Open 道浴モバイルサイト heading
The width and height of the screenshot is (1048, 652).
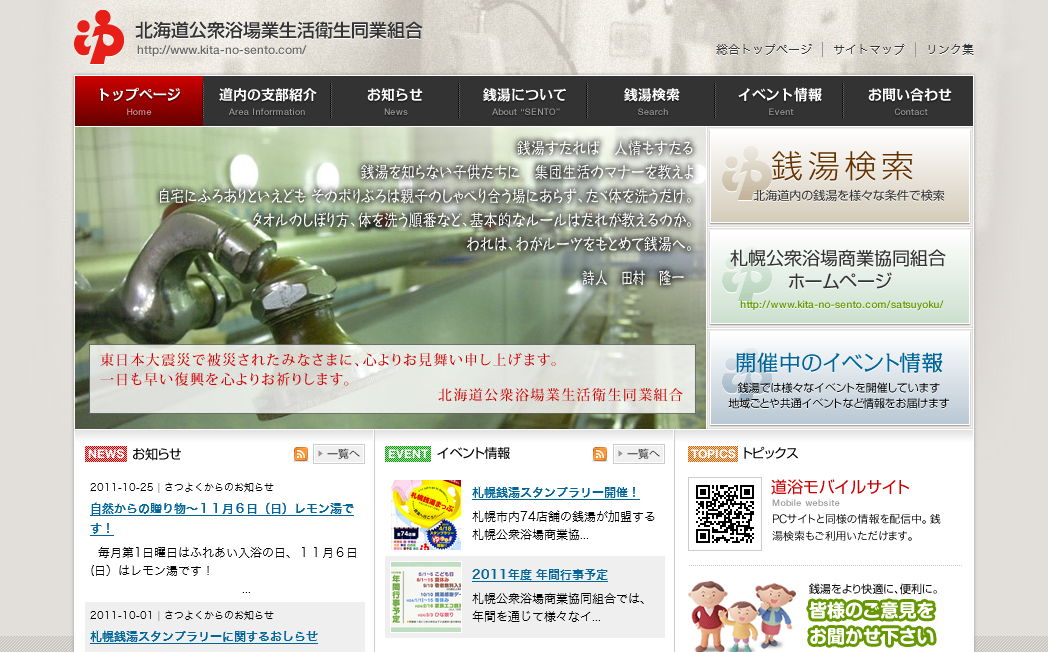point(840,487)
